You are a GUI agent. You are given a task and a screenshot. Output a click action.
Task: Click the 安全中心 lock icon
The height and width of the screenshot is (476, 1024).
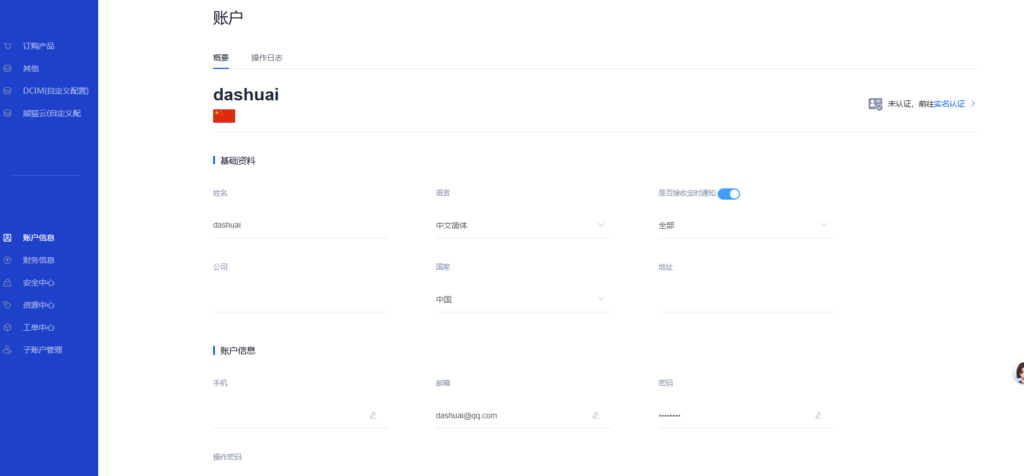(7, 283)
